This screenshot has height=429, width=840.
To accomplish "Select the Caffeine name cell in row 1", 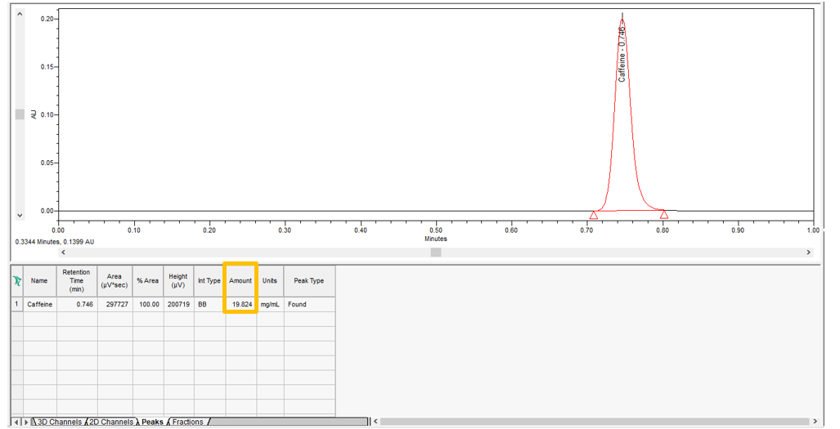I will [x=40, y=304].
